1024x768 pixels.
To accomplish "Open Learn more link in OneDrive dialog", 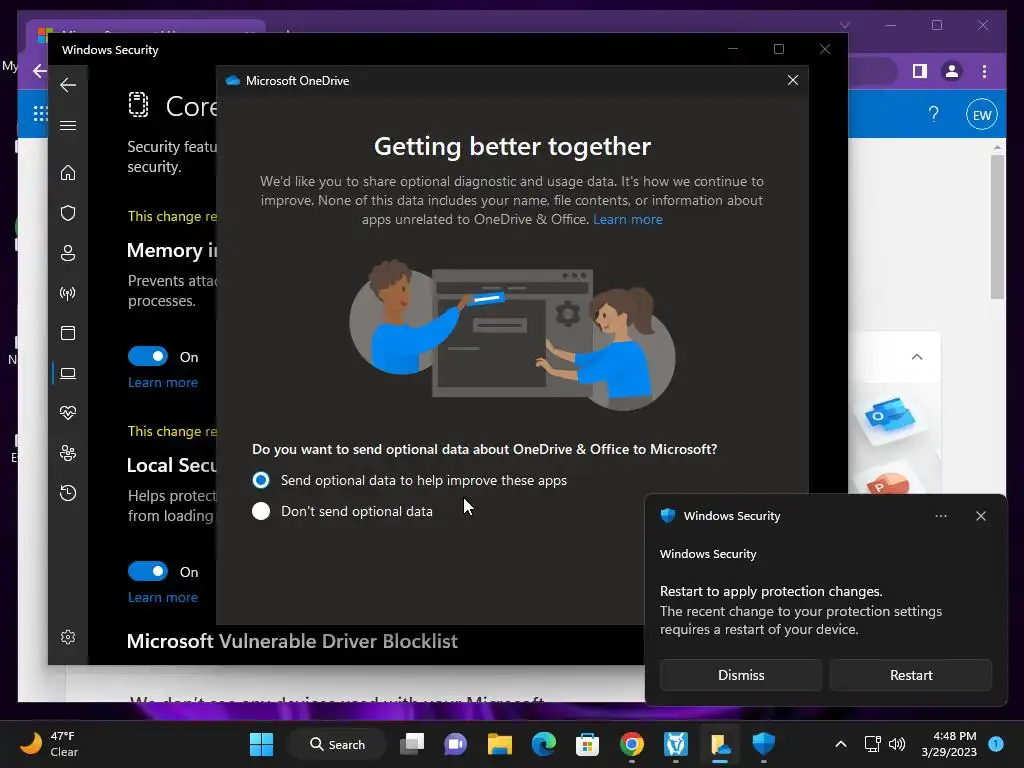I will 628,219.
